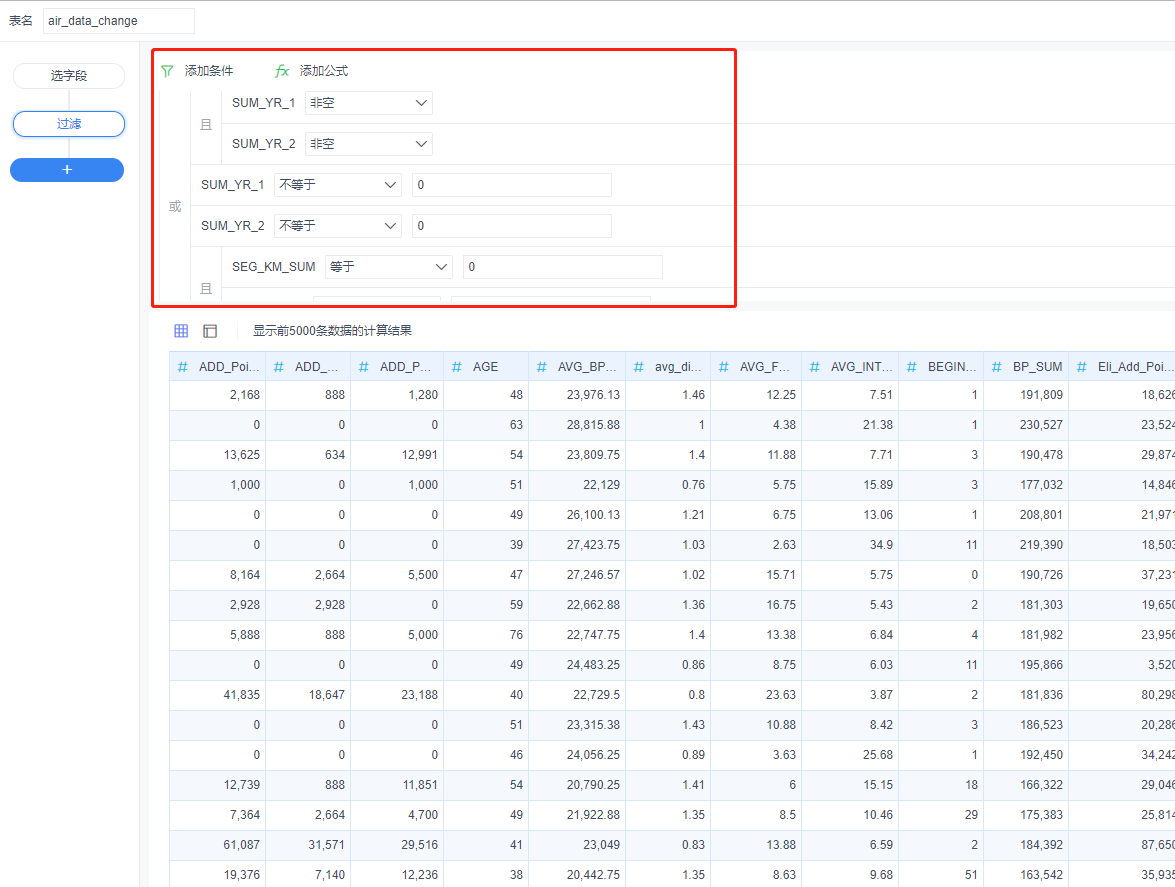The height and width of the screenshot is (887, 1175).
Task: Open the SUM_YR_2 非空 dropdown
Action: (369, 144)
